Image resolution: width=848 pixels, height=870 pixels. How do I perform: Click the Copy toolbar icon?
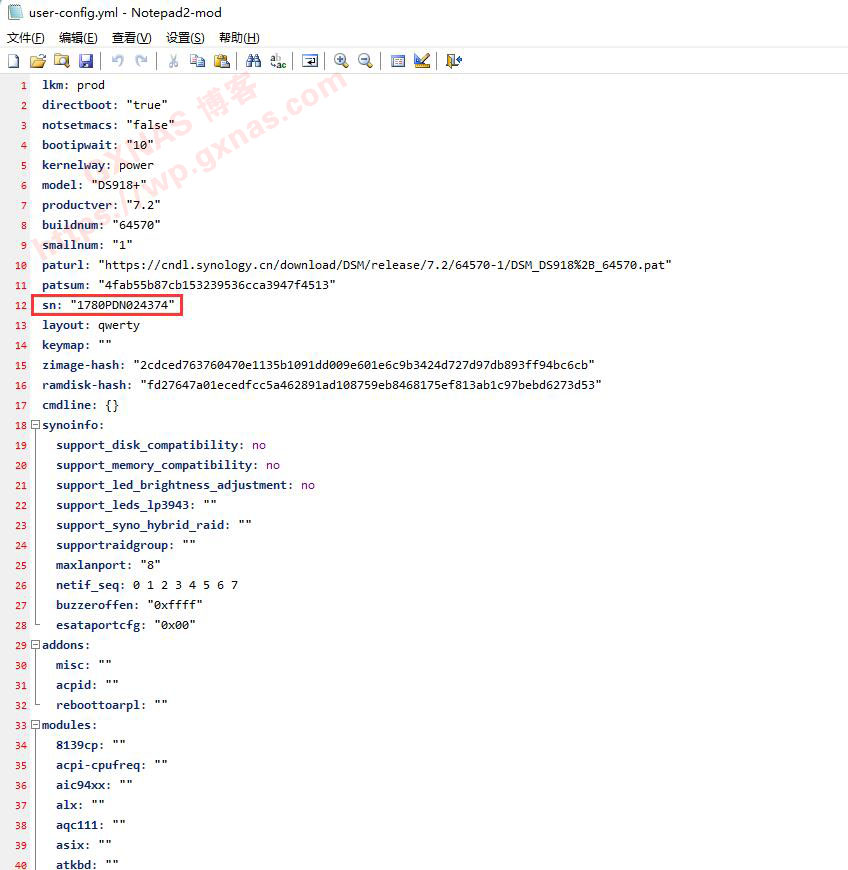[197, 61]
